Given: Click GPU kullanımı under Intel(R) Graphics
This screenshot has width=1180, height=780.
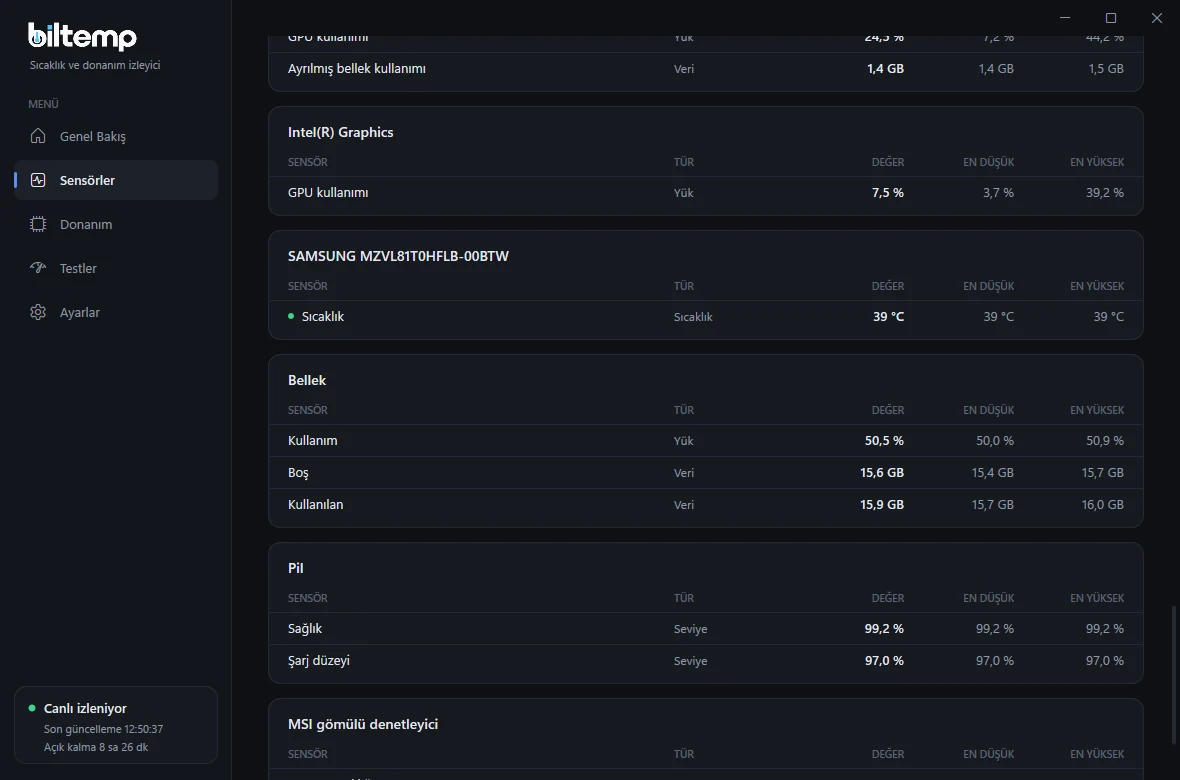Looking at the screenshot, I should point(328,193).
